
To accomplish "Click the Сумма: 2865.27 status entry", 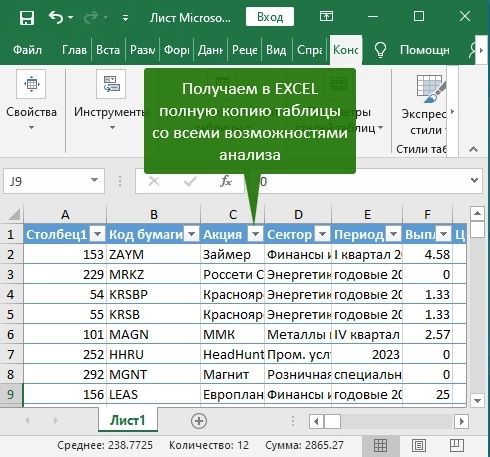I will (x=304, y=445).
